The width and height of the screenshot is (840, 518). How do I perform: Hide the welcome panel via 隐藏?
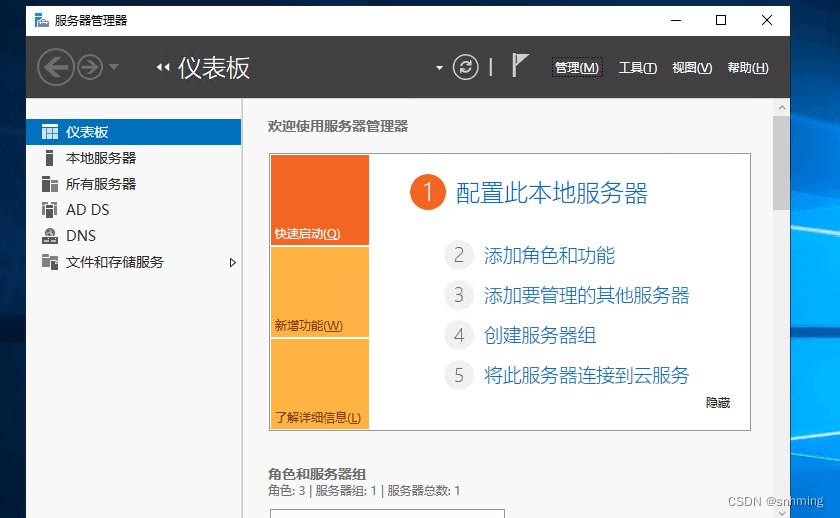[x=718, y=402]
